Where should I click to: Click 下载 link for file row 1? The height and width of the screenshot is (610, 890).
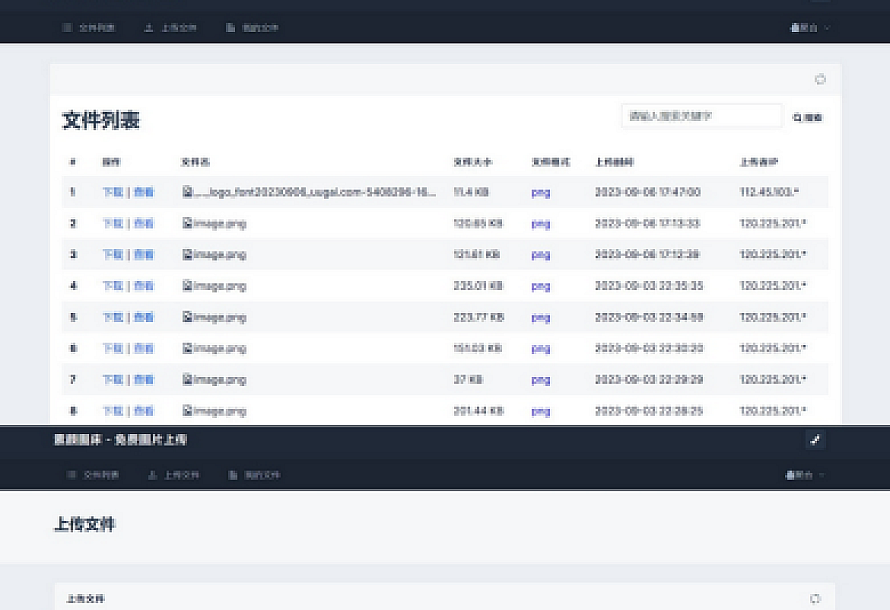pyautogui.click(x=112, y=192)
